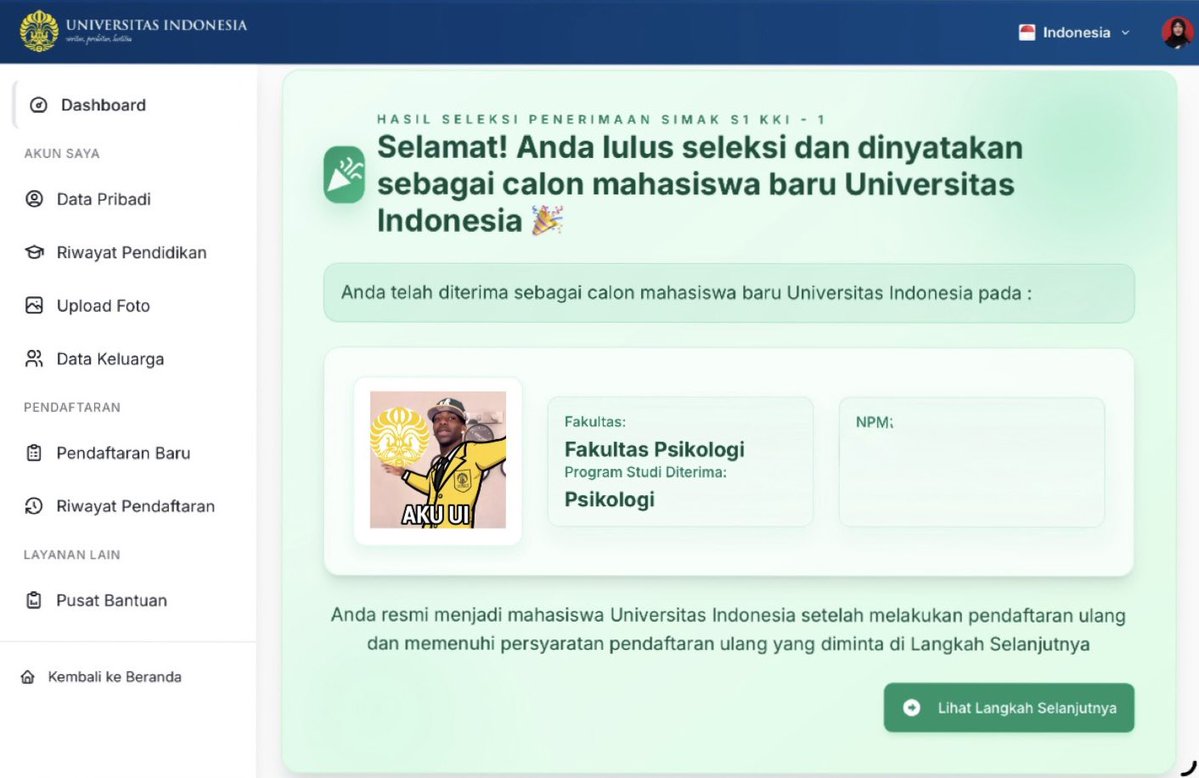
Task: Open Riwayat Pendidikan section
Action: (x=133, y=252)
